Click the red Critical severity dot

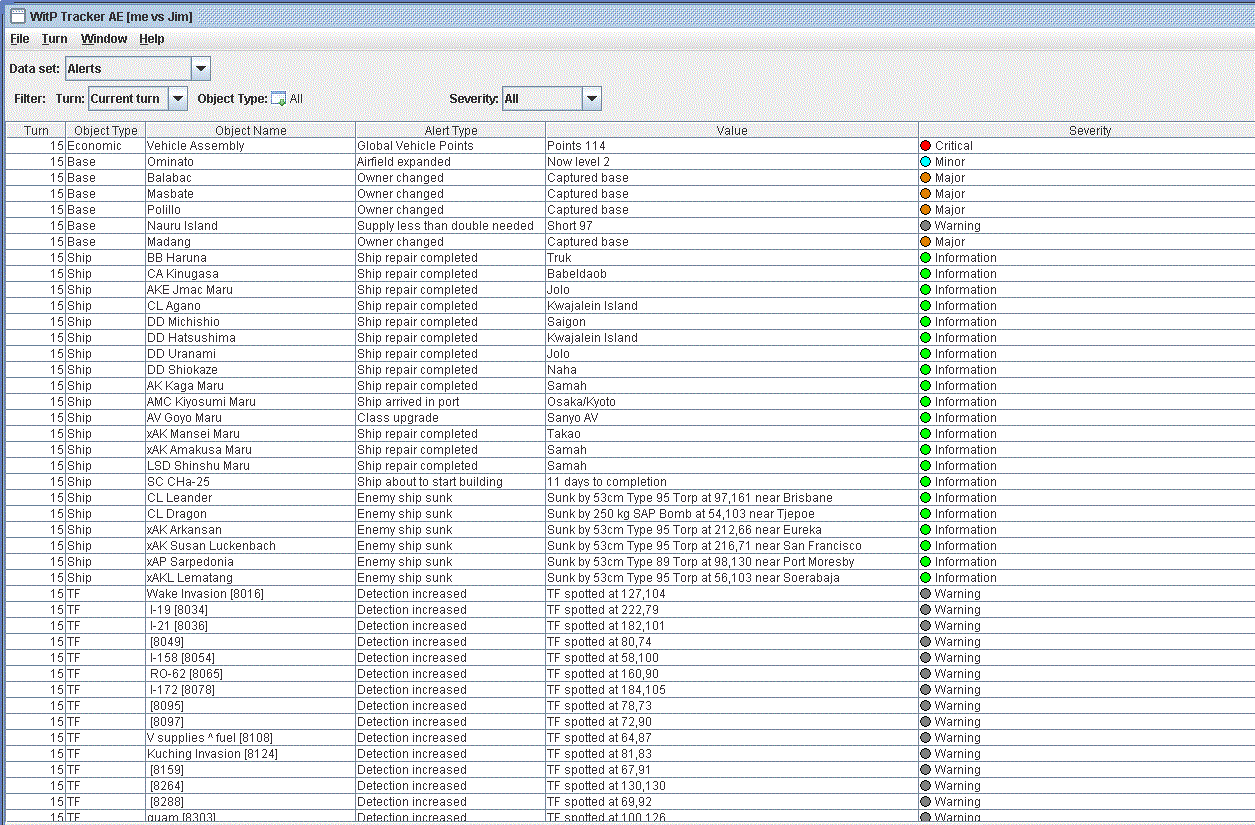coord(925,146)
